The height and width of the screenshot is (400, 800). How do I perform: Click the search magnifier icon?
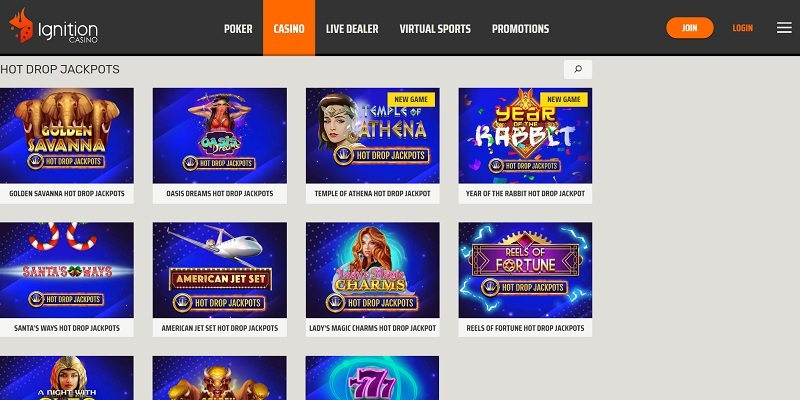[x=578, y=69]
